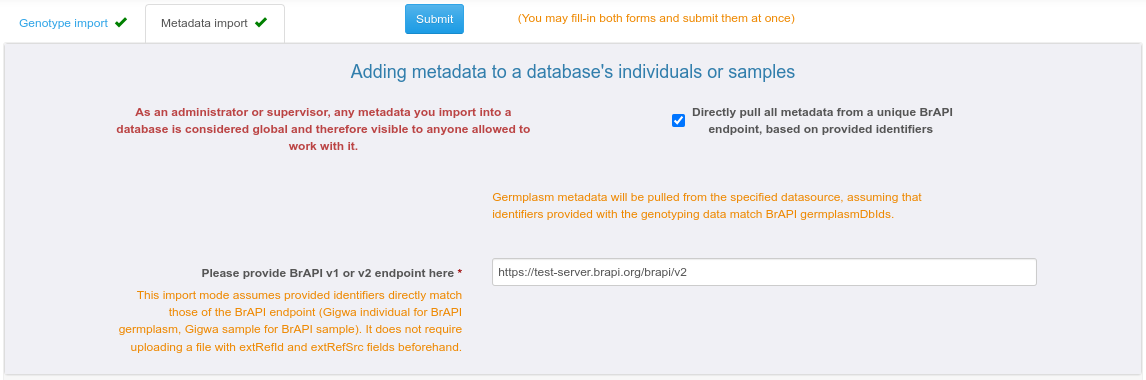Image resolution: width=1146 pixels, height=380 pixels.
Task: Focus the BrAPI endpoint URL input field
Action: tap(764, 272)
